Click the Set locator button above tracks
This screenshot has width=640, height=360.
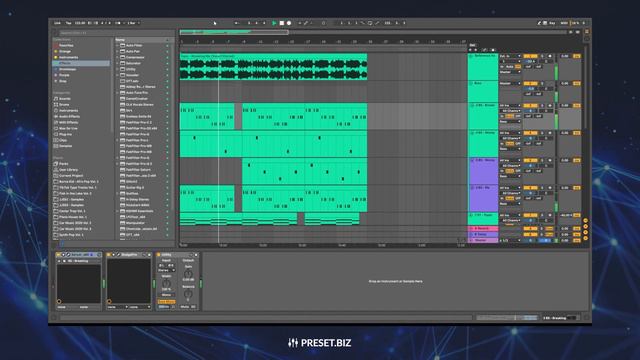pyautogui.click(x=472, y=45)
